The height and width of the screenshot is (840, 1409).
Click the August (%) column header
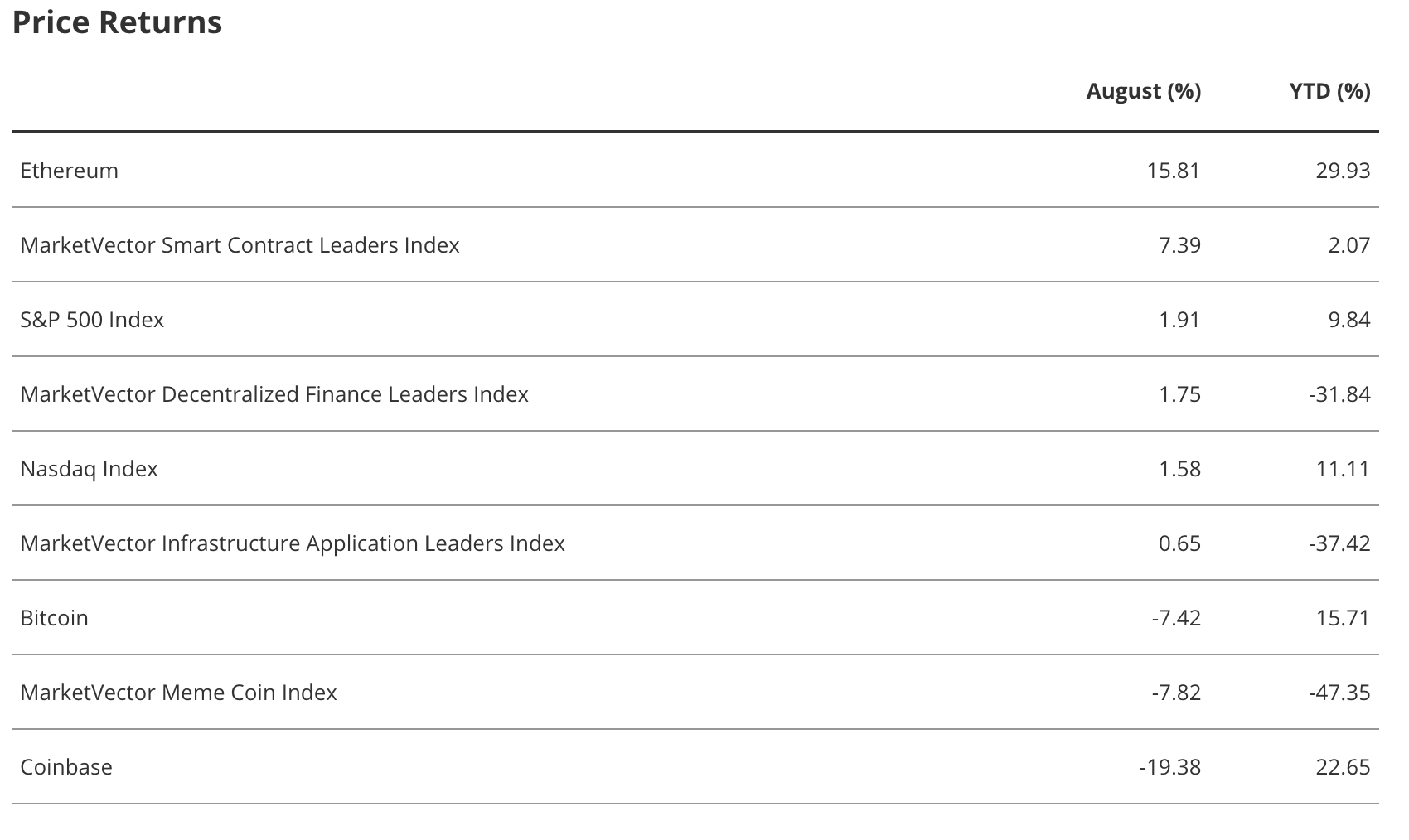click(1143, 90)
